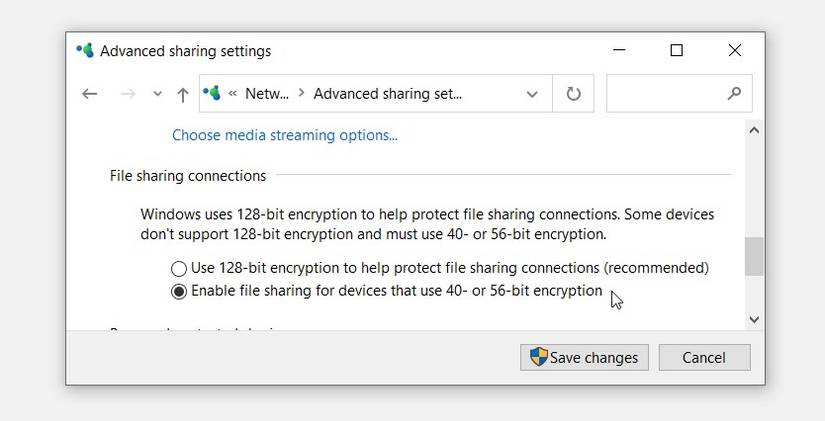Screen dimensions: 825x421
Task: Click the double chevron before Netw...
Action: tap(233, 94)
